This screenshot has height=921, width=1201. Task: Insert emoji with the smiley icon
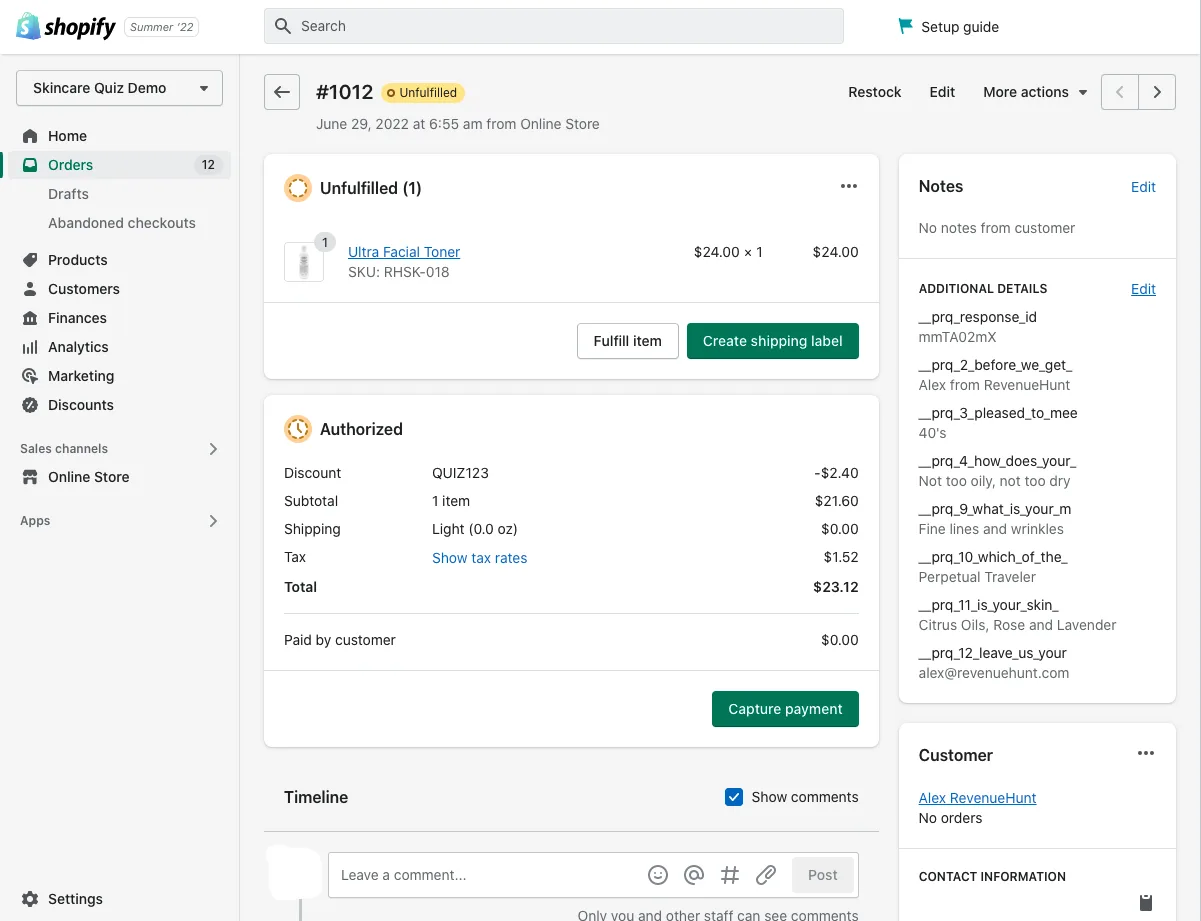point(658,875)
